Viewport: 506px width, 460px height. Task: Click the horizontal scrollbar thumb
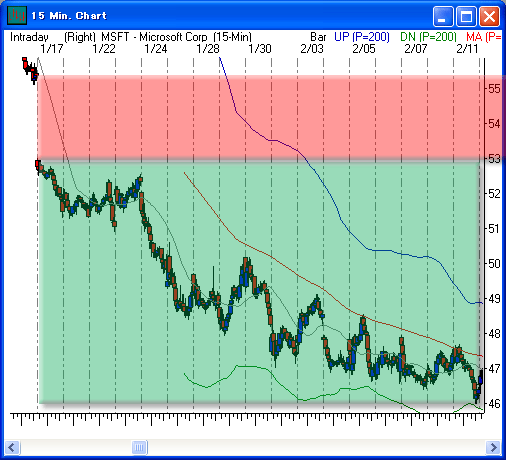139,447
